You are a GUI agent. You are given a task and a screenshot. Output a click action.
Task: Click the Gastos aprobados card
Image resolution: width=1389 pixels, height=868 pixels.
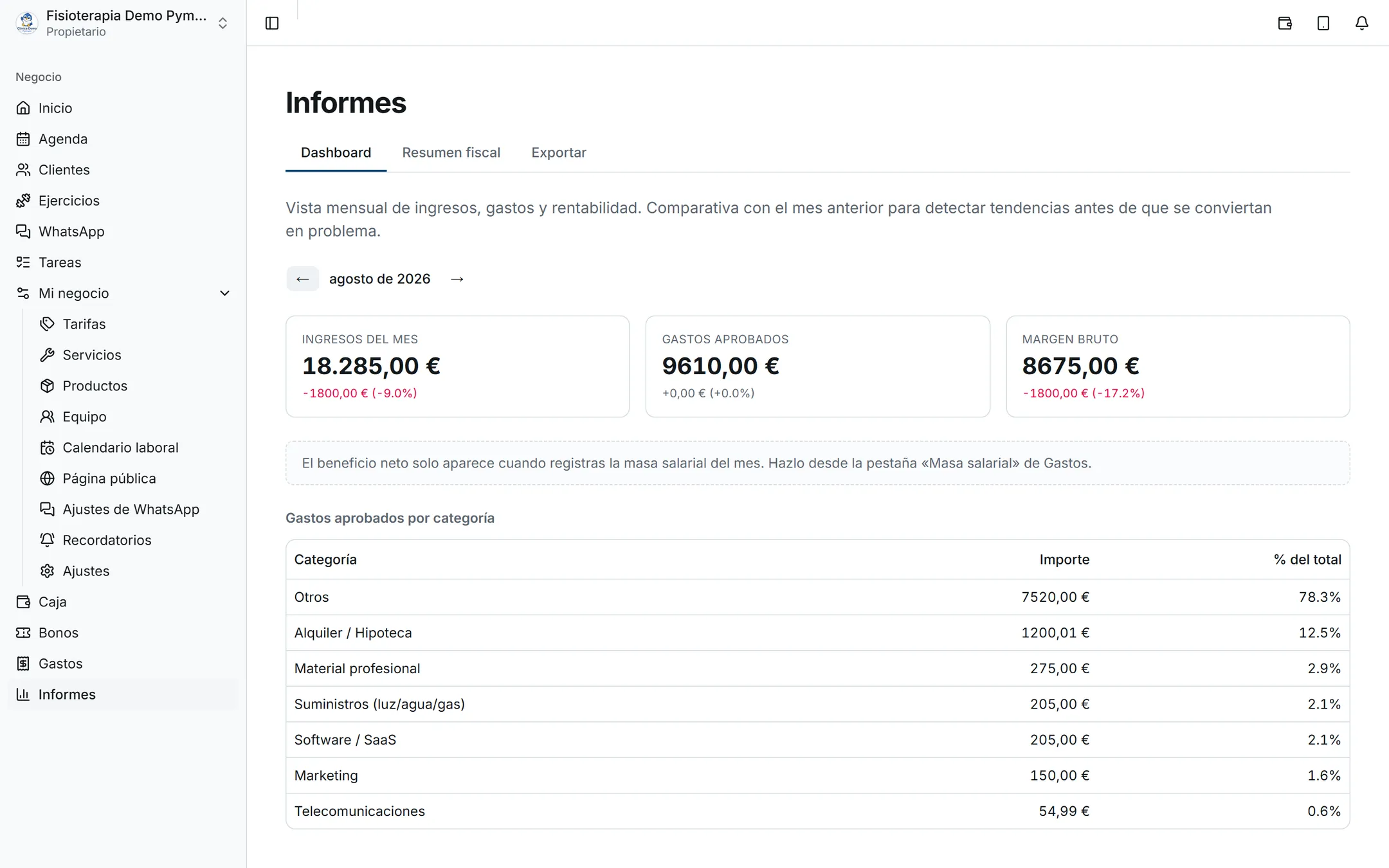click(x=817, y=366)
